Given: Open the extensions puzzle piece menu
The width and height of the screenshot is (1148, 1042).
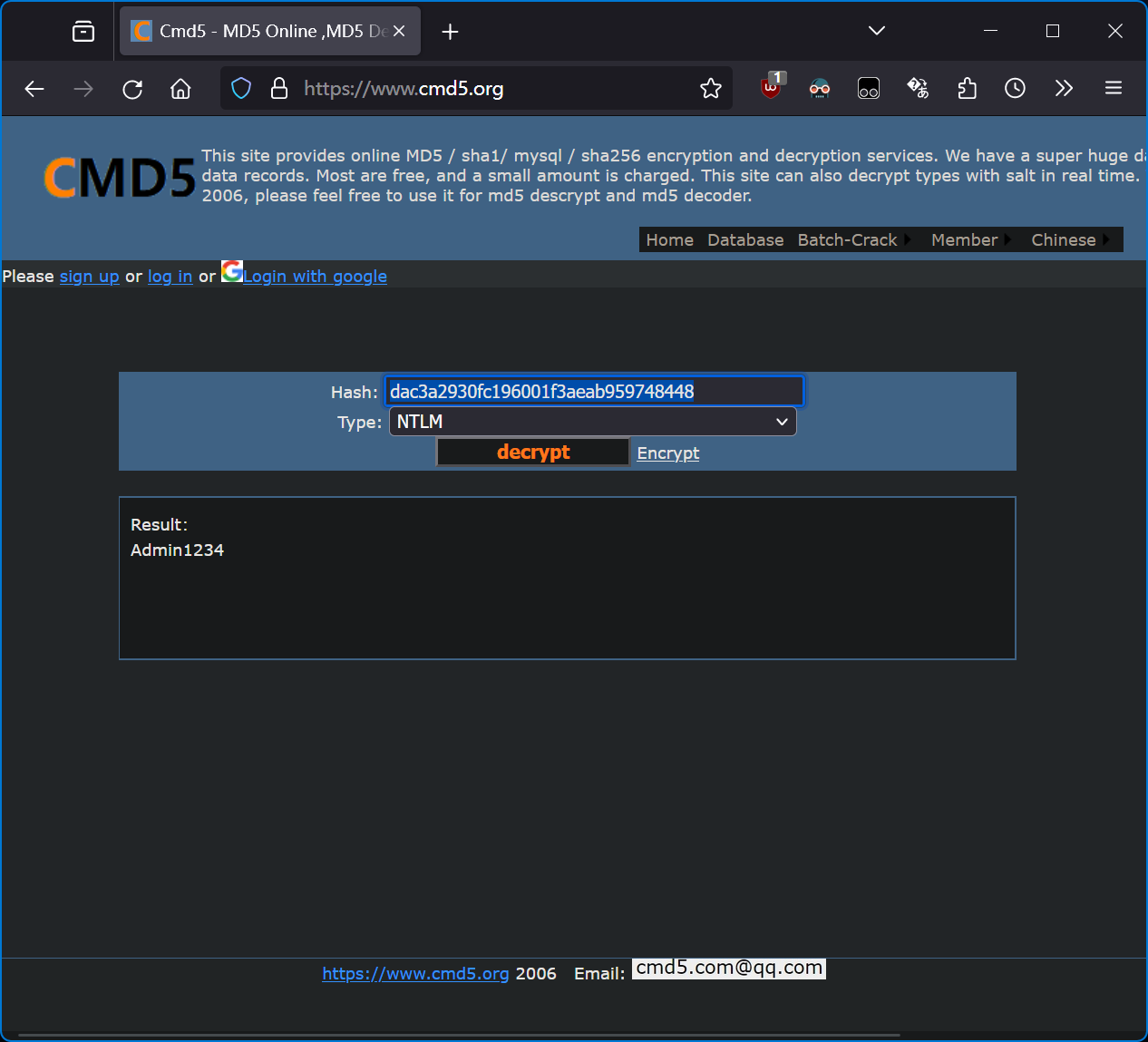Looking at the screenshot, I should pos(967,88).
